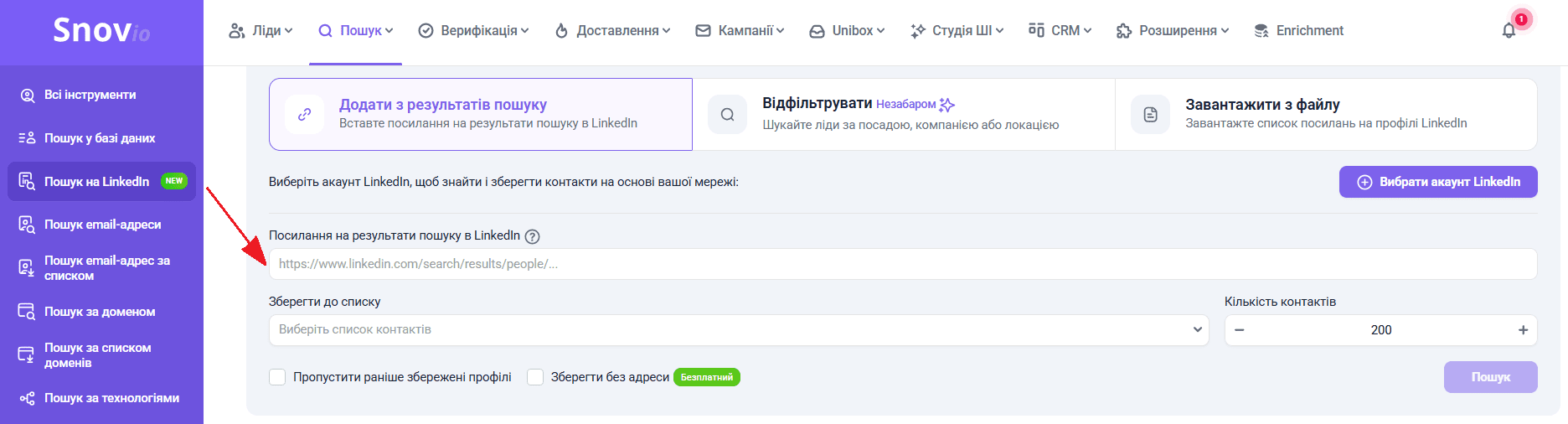Viewport: 1568px width, 424px height.
Task: Go to Пошук email-адреси in the sidebar
Action: 102,225
